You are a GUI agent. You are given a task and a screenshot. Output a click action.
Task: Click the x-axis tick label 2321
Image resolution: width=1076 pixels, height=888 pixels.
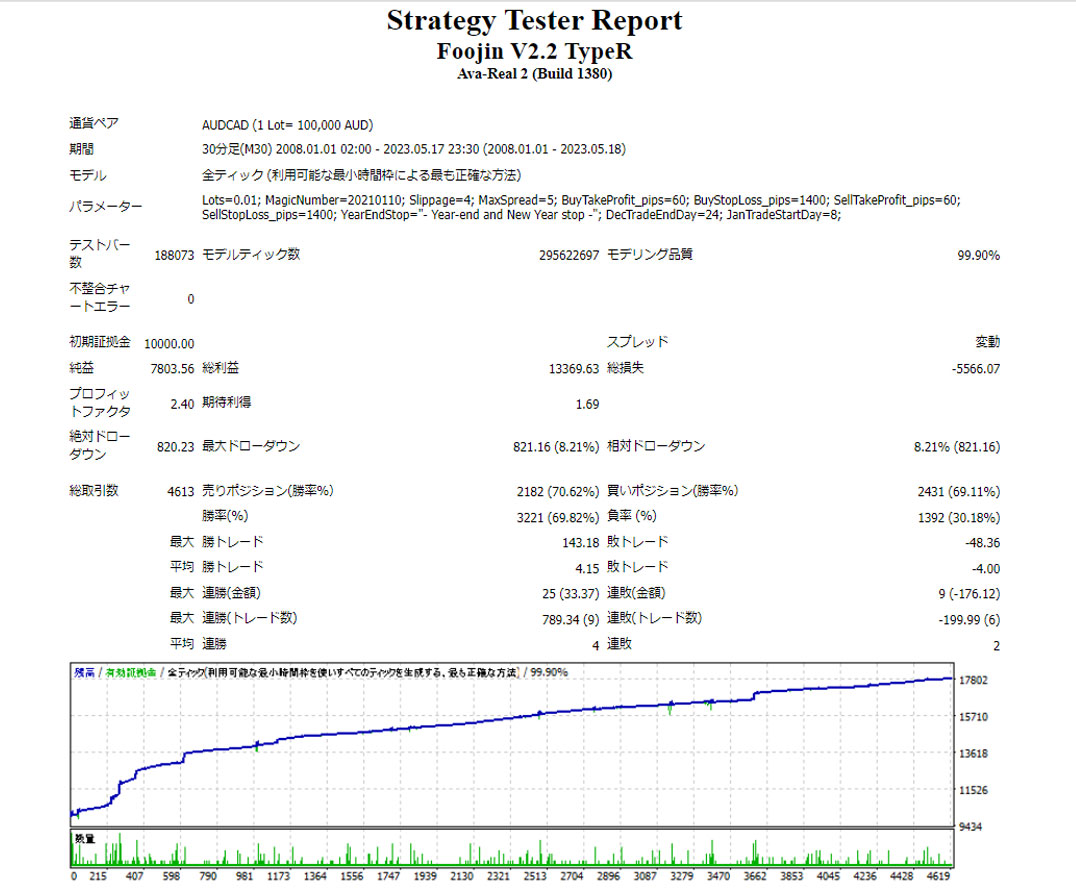pyautogui.click(x=498, y=876)
